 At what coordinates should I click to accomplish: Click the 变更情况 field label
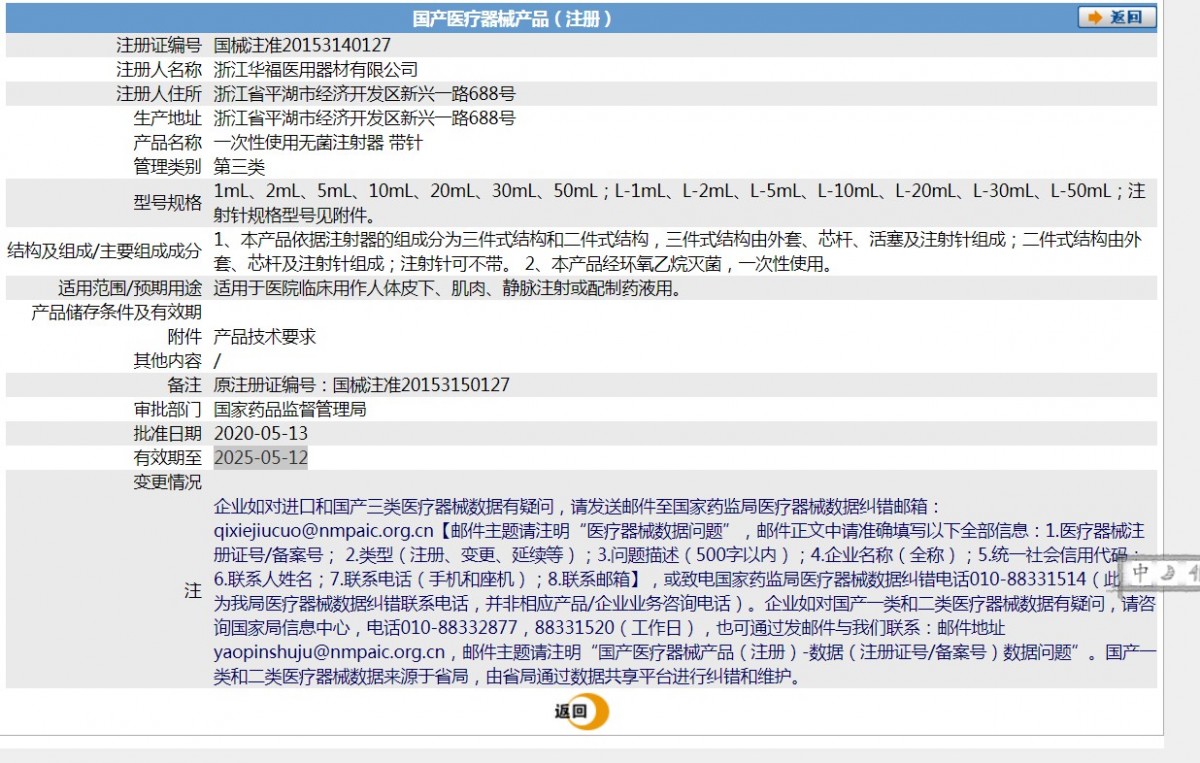click(x=167, y=482)
